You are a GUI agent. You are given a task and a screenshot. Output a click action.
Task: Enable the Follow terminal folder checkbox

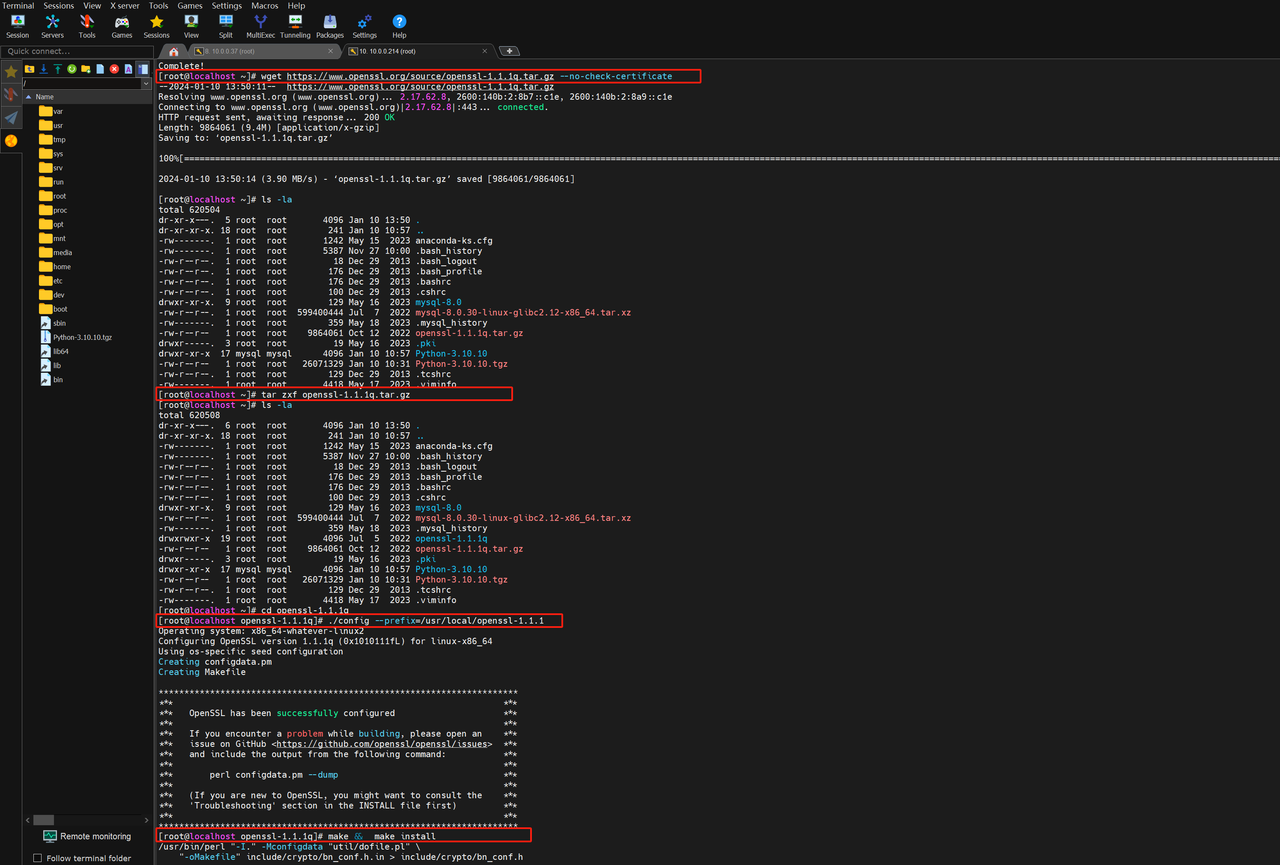click(38, 858)
